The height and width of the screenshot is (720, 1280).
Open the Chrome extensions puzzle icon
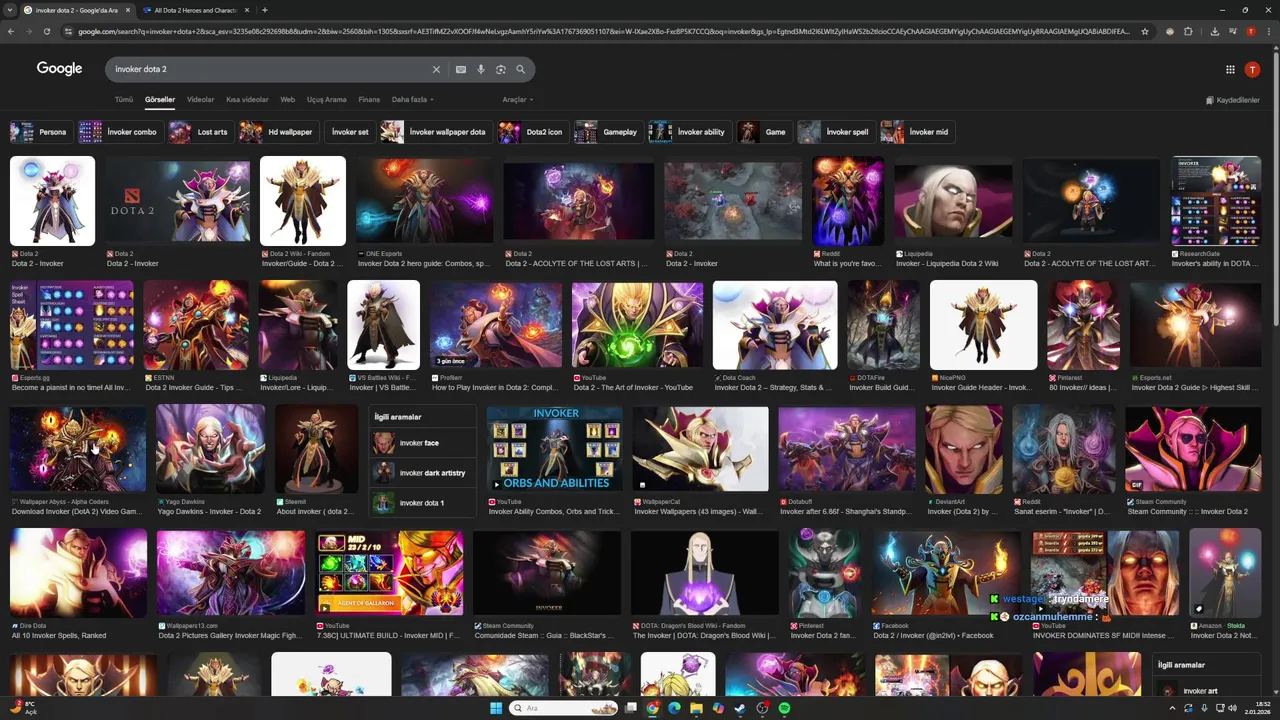point(1189,31)
